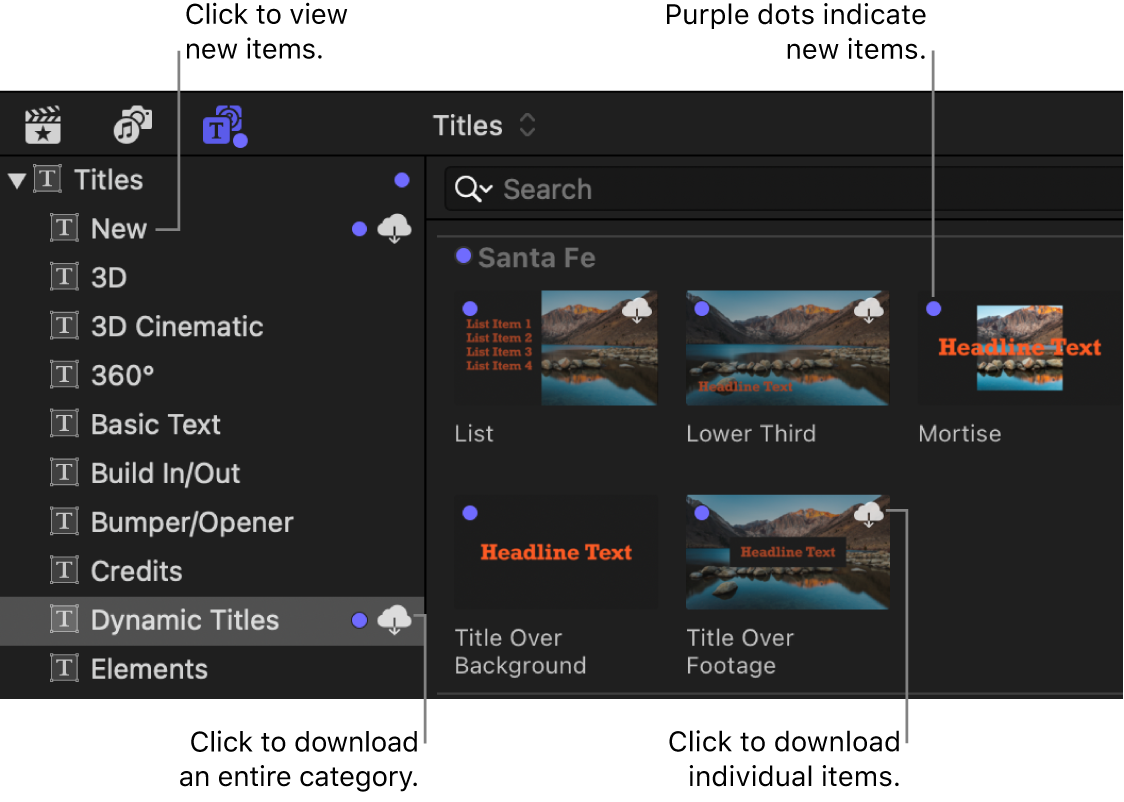1124x802 pixels.
Task: Select the Photos and Audio sidebar icon
Action: [131, 124]
